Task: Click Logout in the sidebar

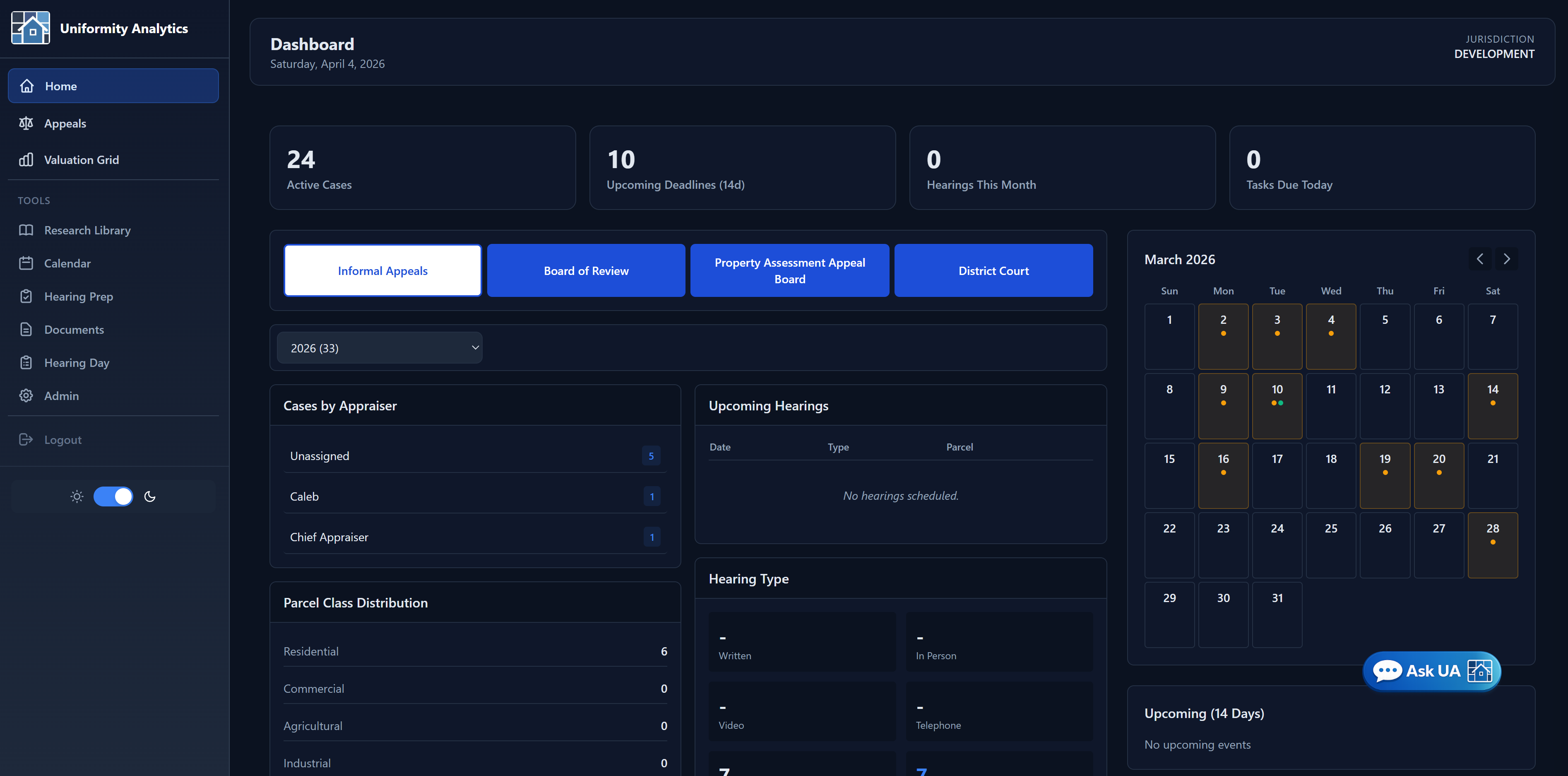Action: click(x=62, y=439)
